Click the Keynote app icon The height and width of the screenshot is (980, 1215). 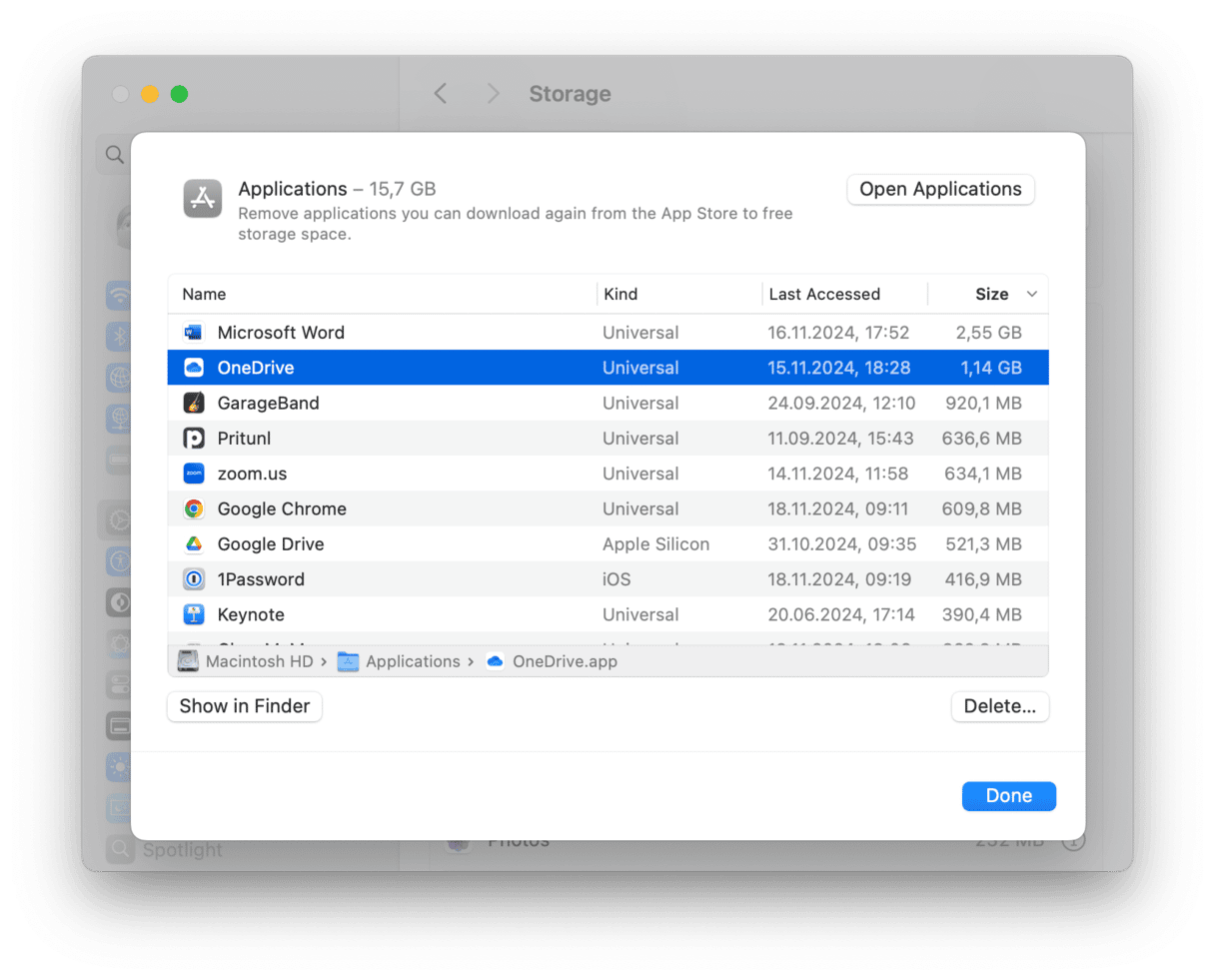pyautogui.click(x=194, y=615)
